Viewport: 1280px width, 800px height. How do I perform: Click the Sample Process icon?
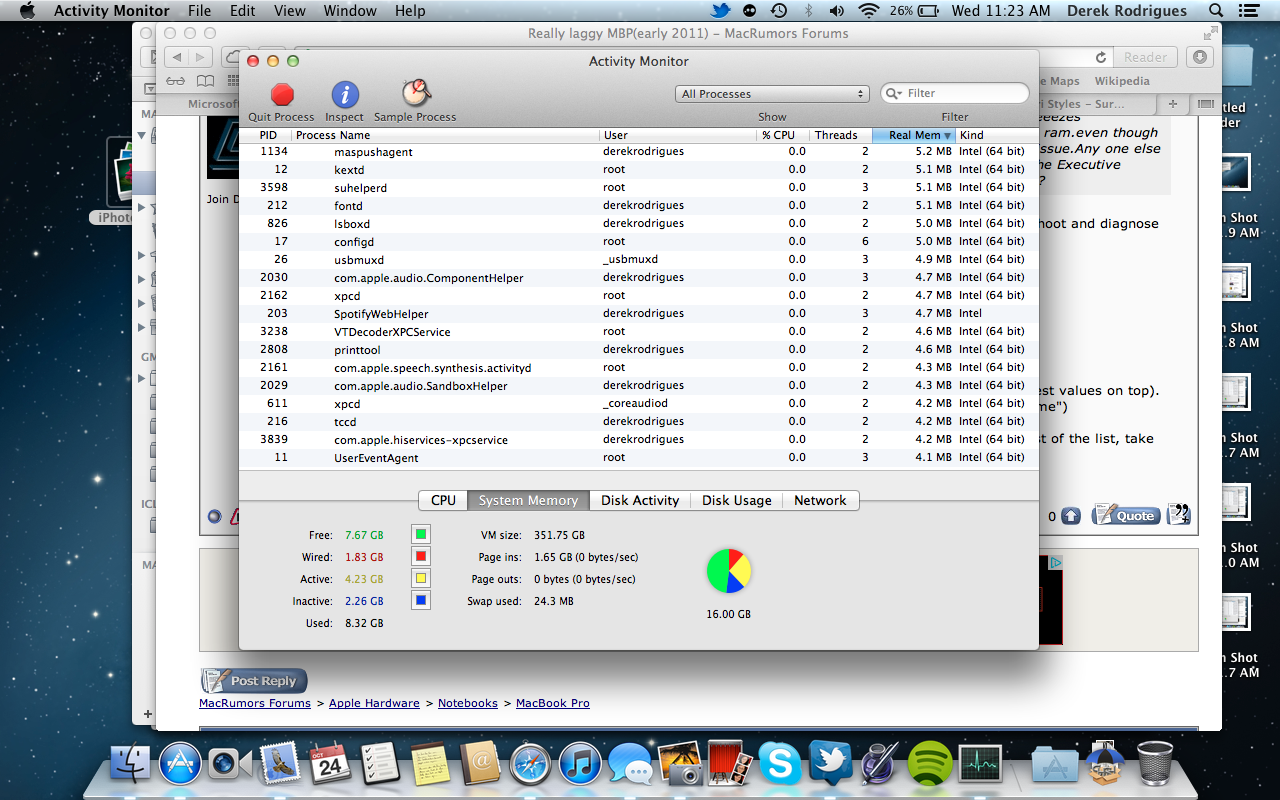click(x=416, y=94)
